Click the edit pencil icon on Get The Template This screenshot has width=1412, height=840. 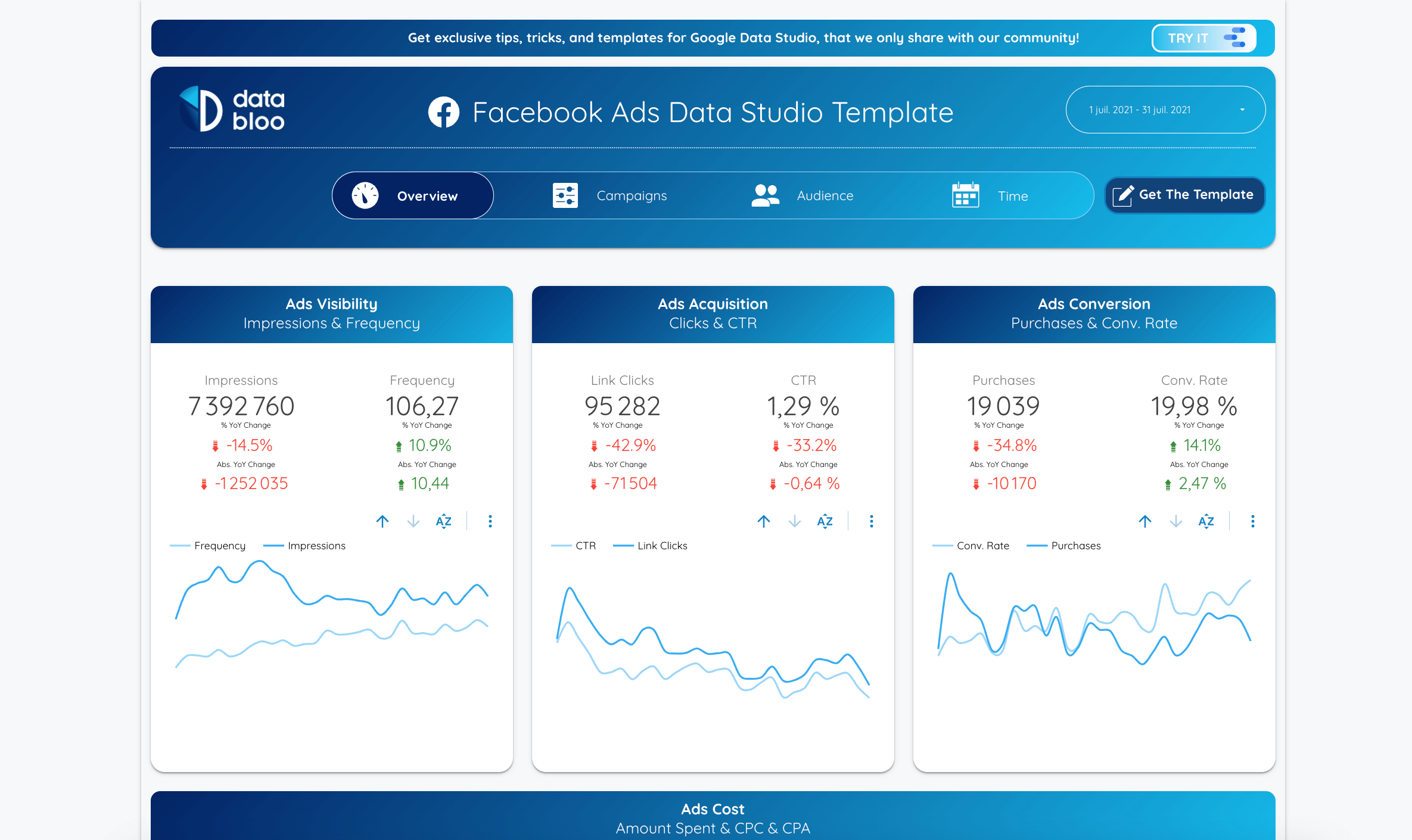point(1123,195)
